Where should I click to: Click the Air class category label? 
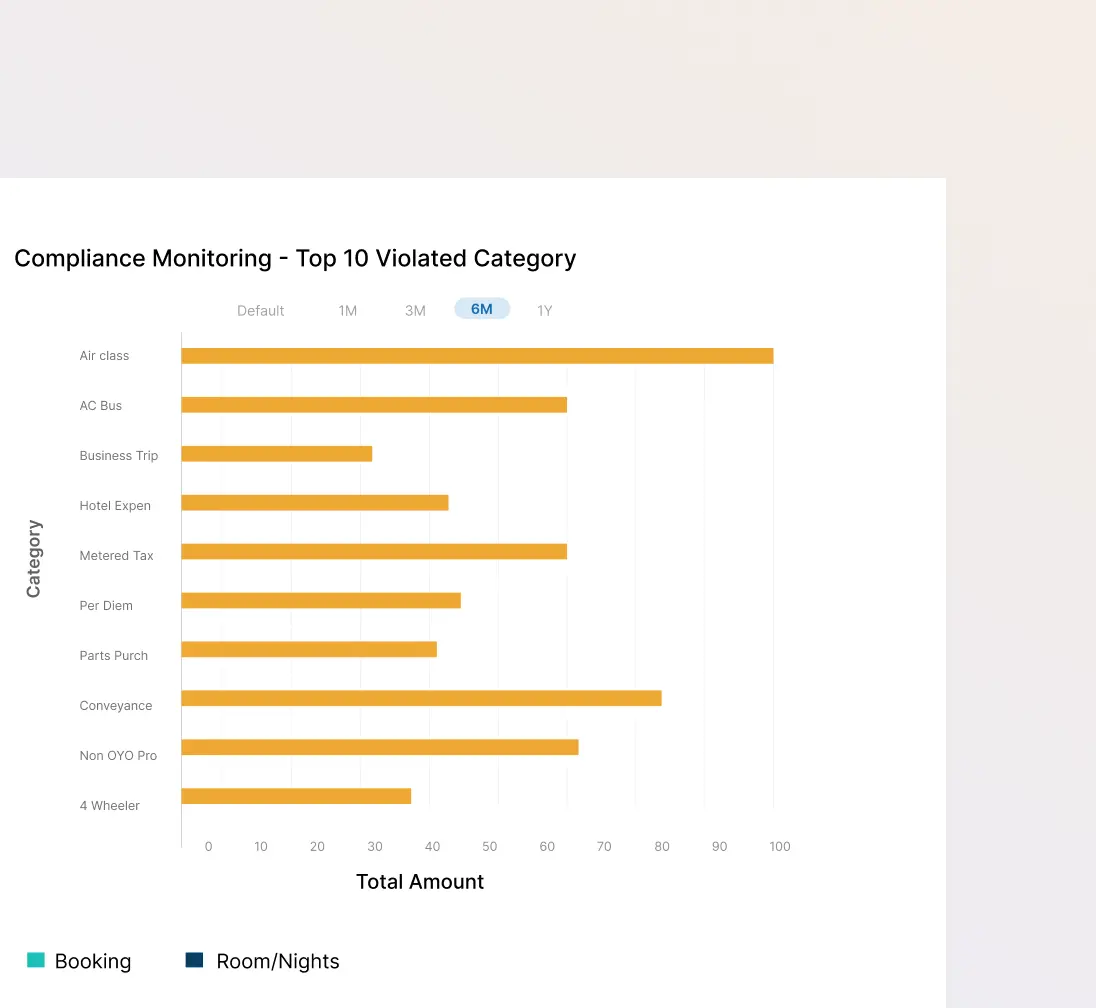[104, 356]
